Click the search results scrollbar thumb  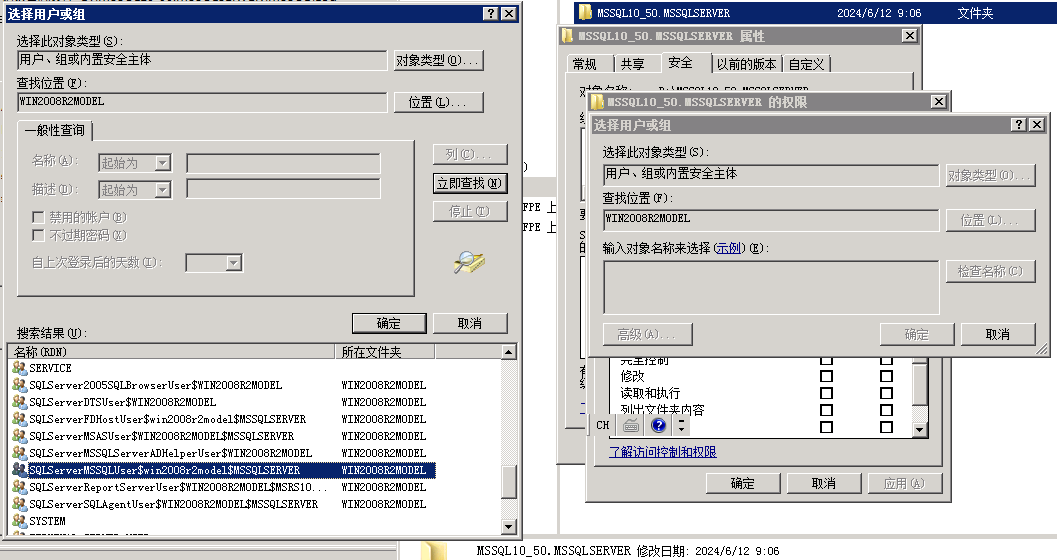tap(509, 481)
